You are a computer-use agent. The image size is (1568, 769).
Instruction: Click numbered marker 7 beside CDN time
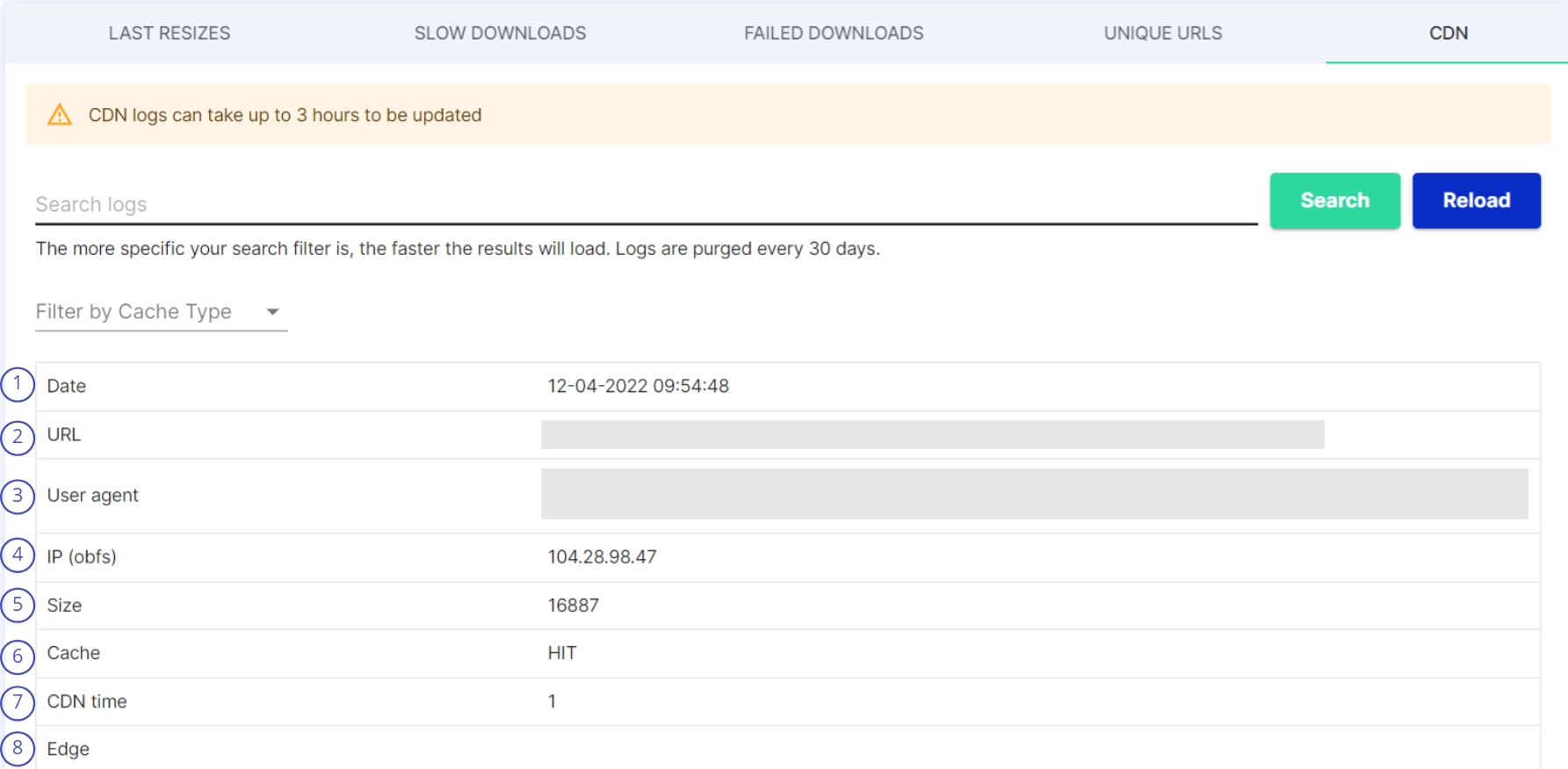click(x=18, y=702)
